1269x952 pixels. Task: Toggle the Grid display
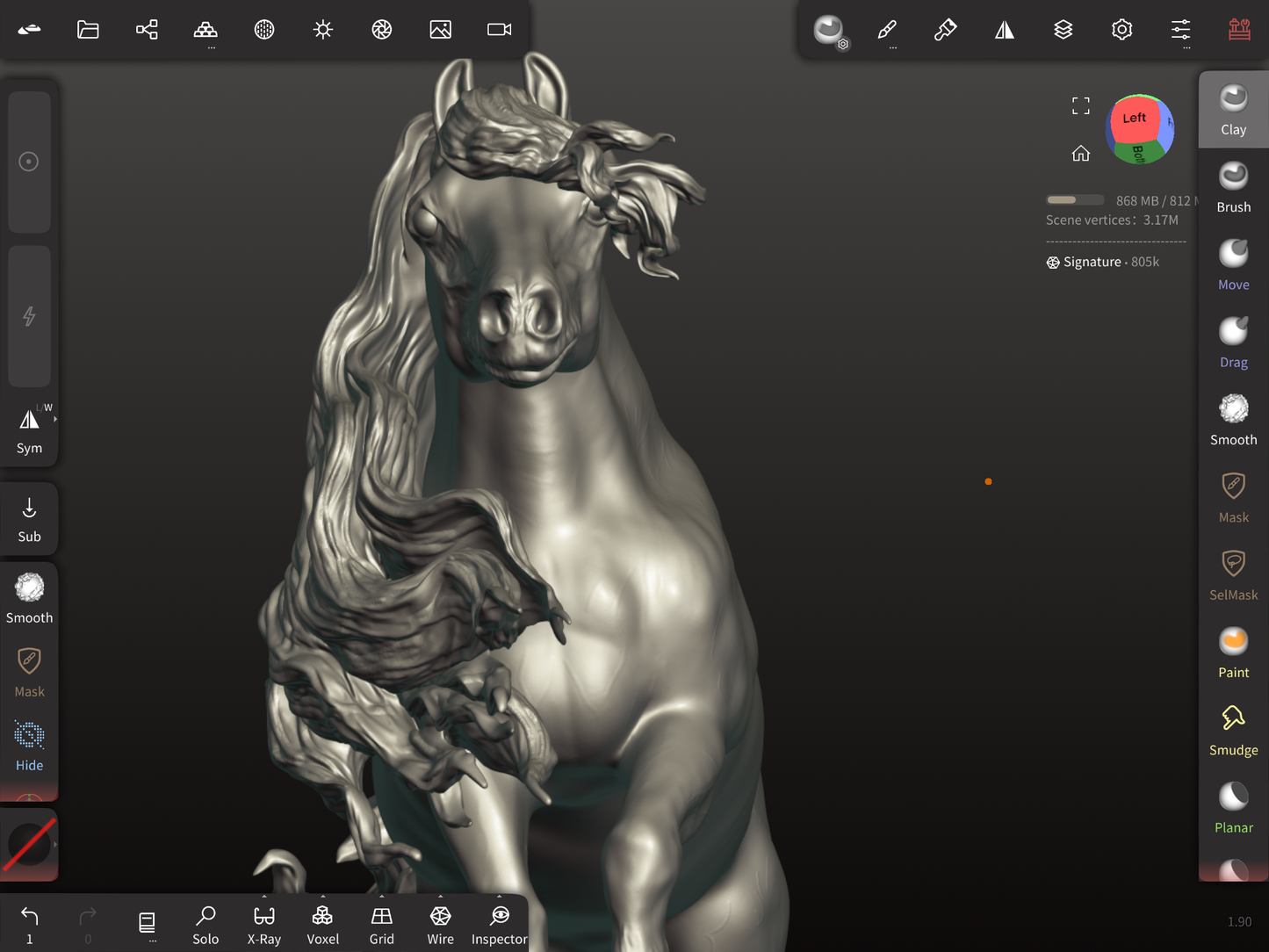pos(381,925)
